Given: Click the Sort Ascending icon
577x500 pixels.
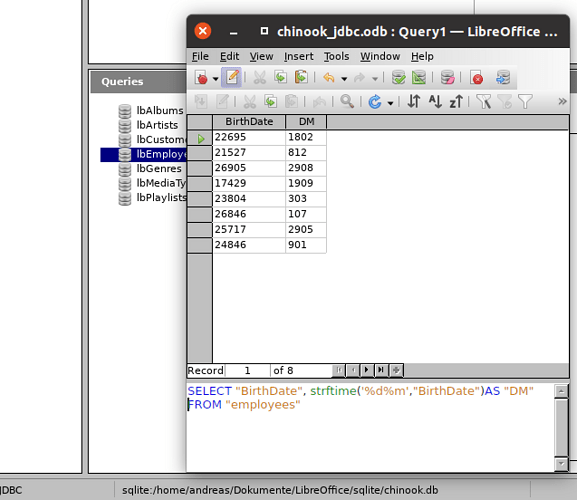Looking at the screenshot, I should 435,101.
